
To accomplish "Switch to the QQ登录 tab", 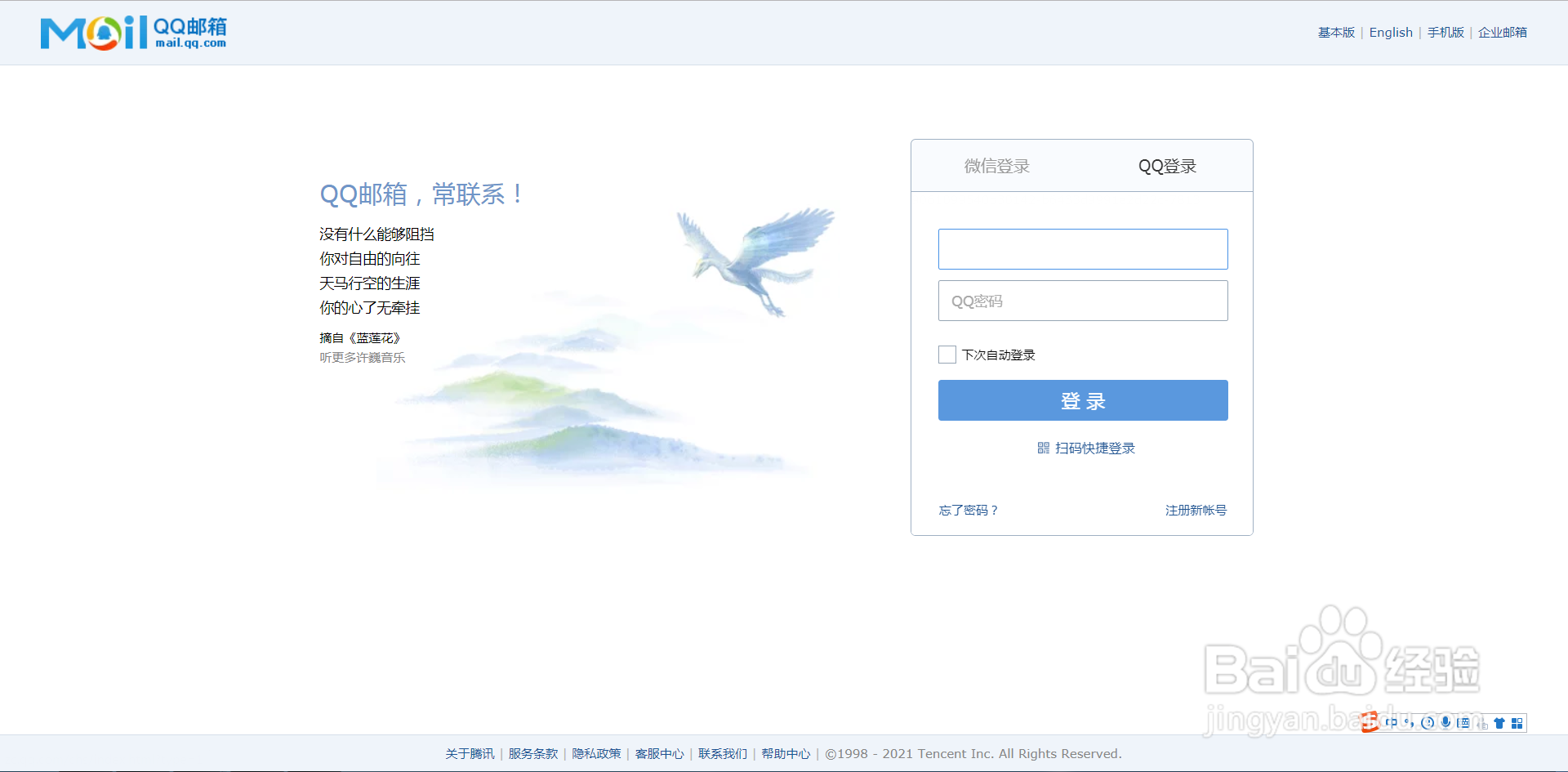I will coord(1167,166).
